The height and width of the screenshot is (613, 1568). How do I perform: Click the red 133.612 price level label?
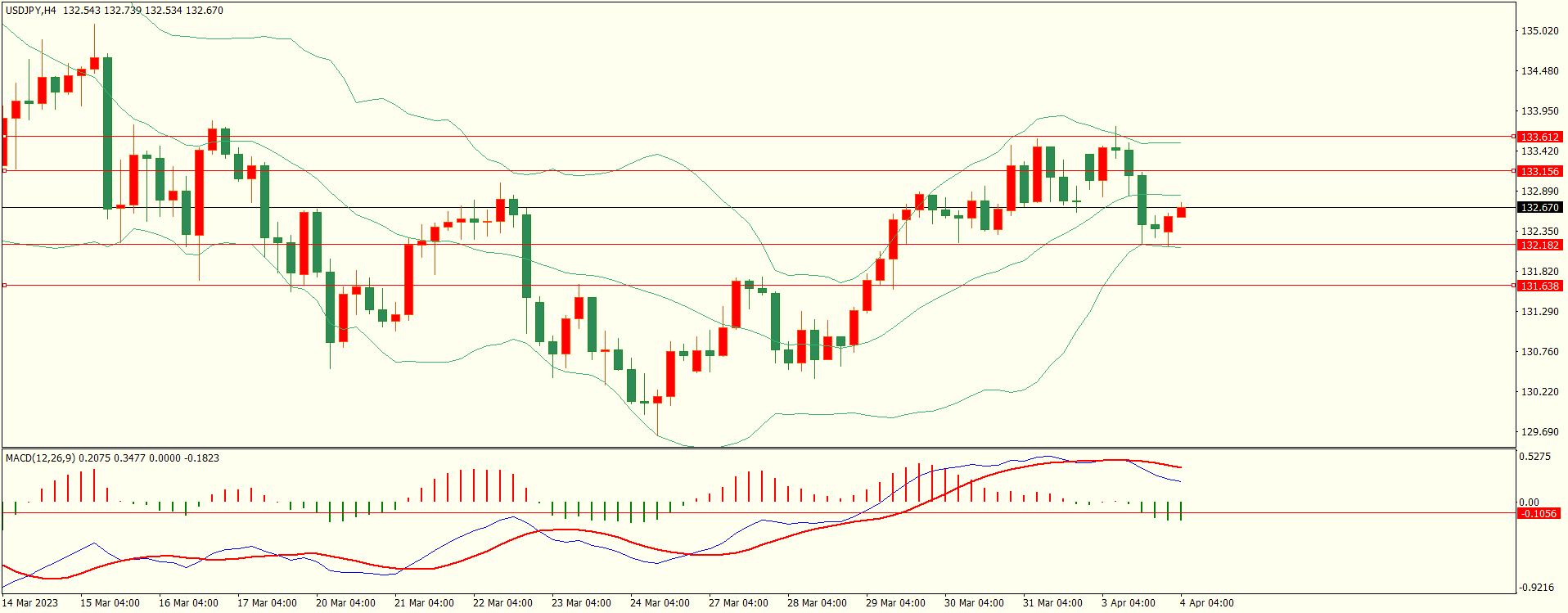pos(1539,137)
